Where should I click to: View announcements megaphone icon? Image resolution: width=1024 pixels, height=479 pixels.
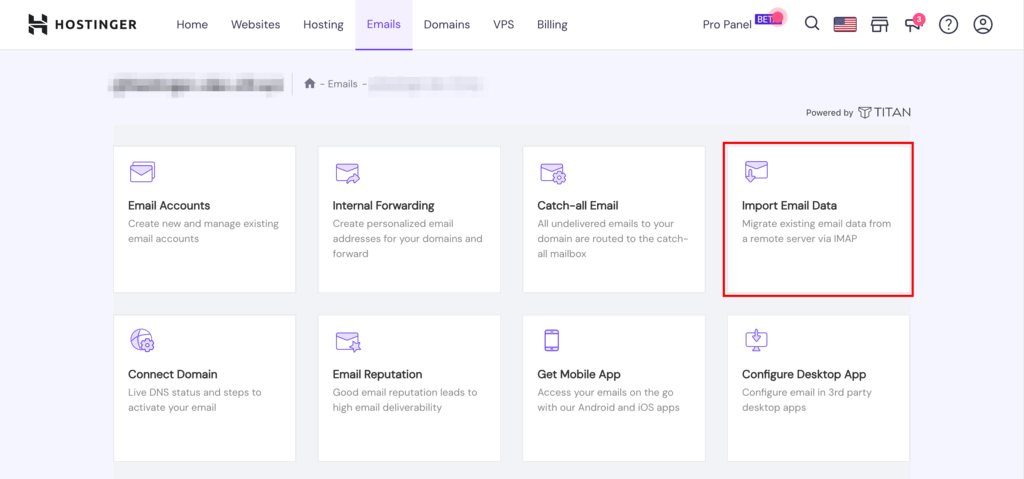[x=914, y=24]
